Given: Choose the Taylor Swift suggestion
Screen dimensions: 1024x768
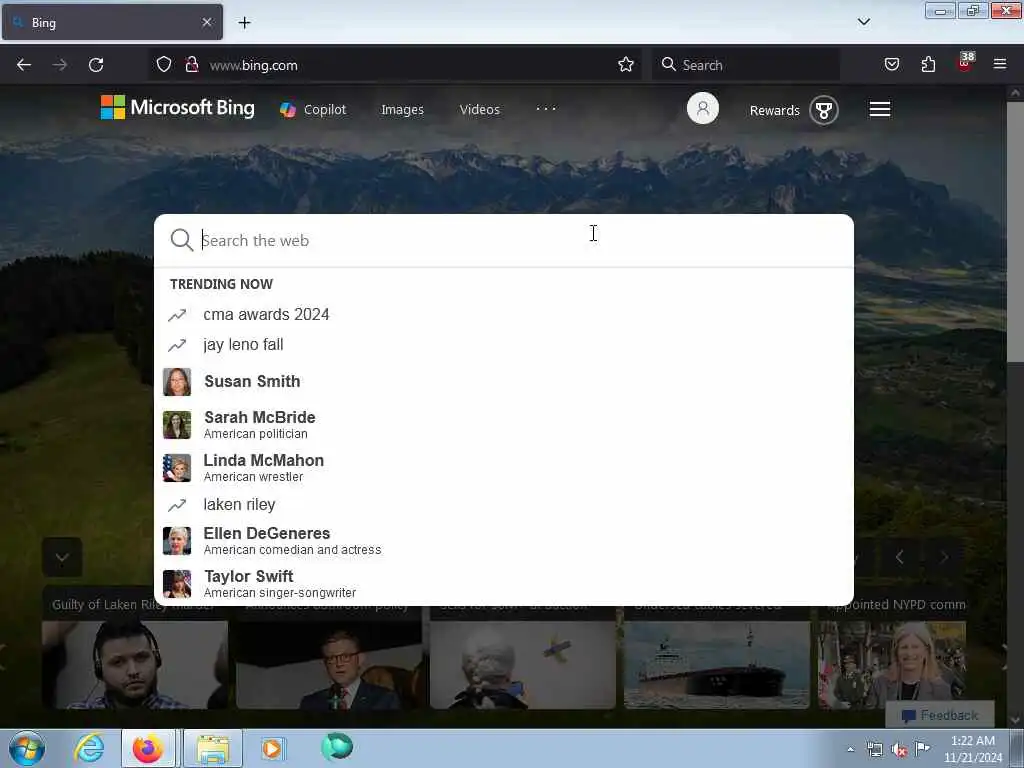Looking at the screenshot, I should (x=504, y=584).
